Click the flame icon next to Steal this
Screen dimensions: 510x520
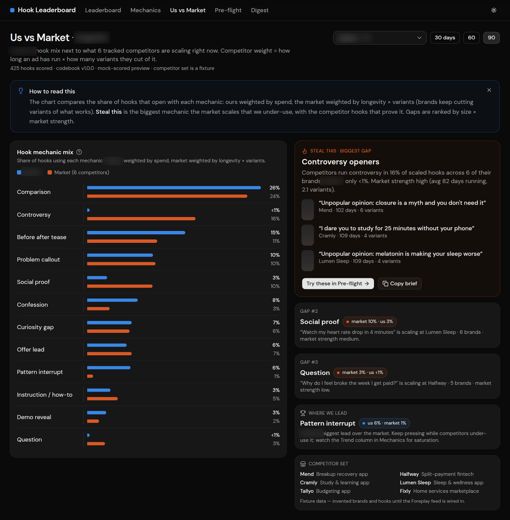[304, 151]
